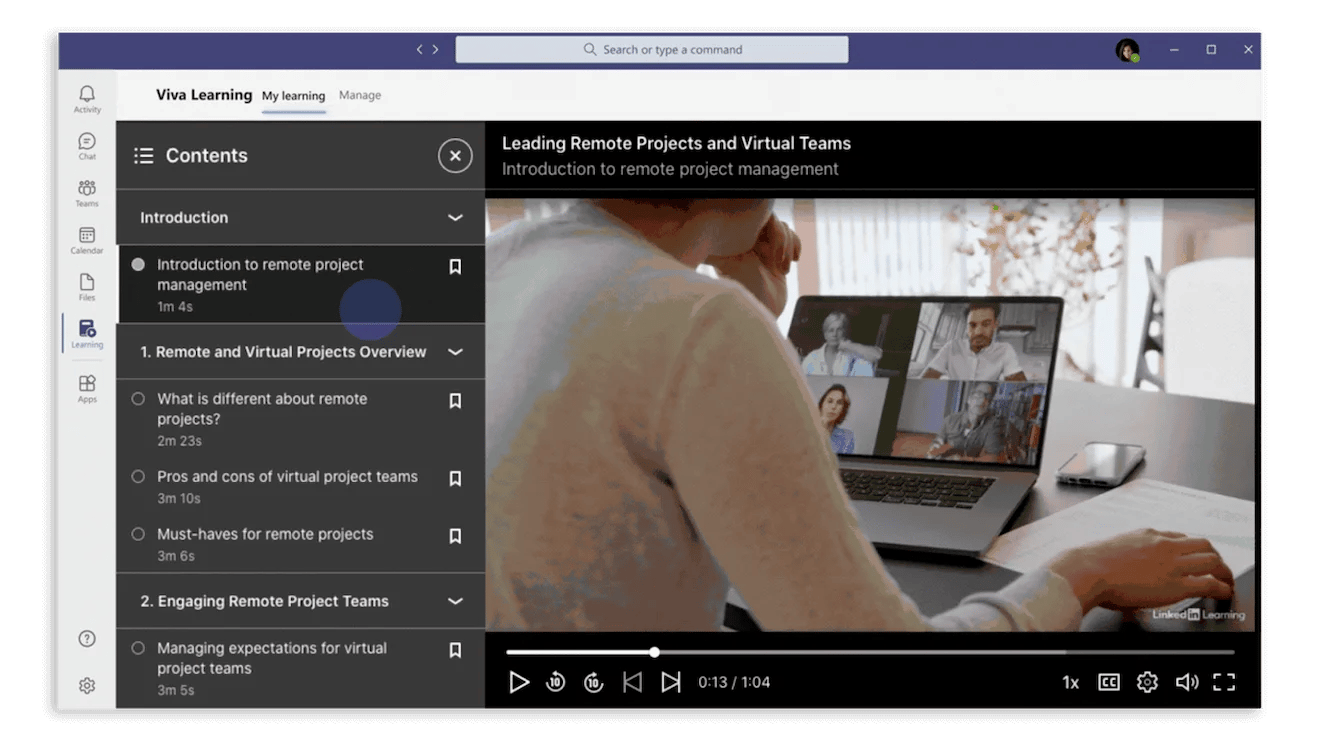1320x743 pixels.
Task: Open Help question mark icon
Action: pyautogui.click(x=87, y=638)
